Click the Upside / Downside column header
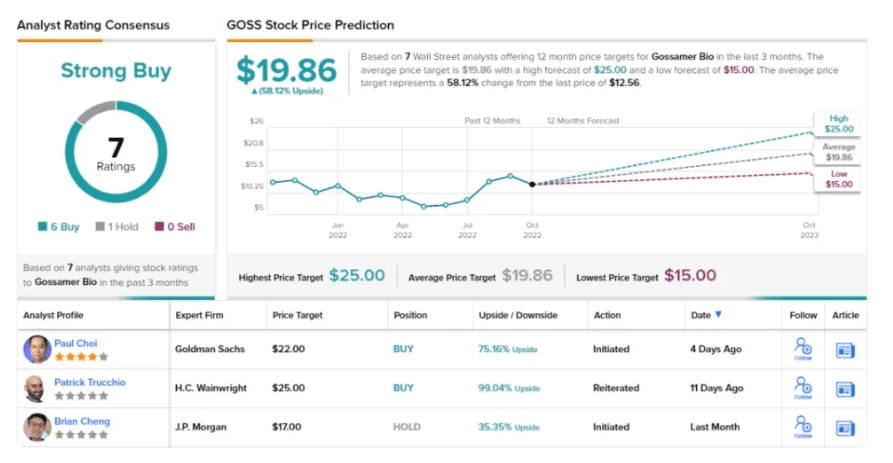893x463 pixels. click(517, 316)
